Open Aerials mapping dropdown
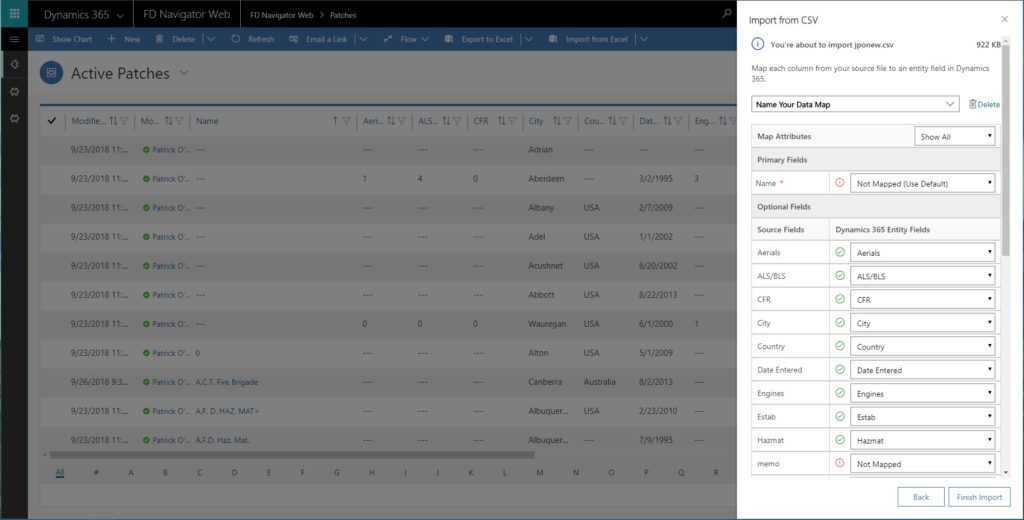 pyautogui.click(x=923, y=253)
